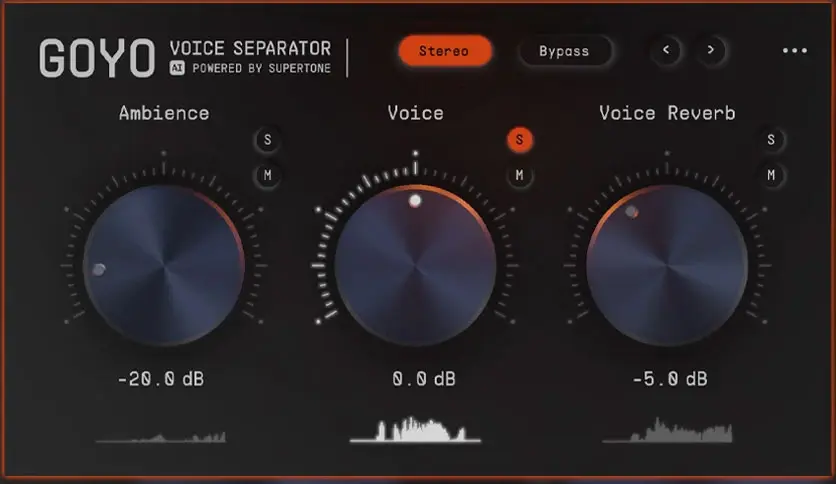
Task: Click the Voice waveform meter
Action: (x=415, y=429)
